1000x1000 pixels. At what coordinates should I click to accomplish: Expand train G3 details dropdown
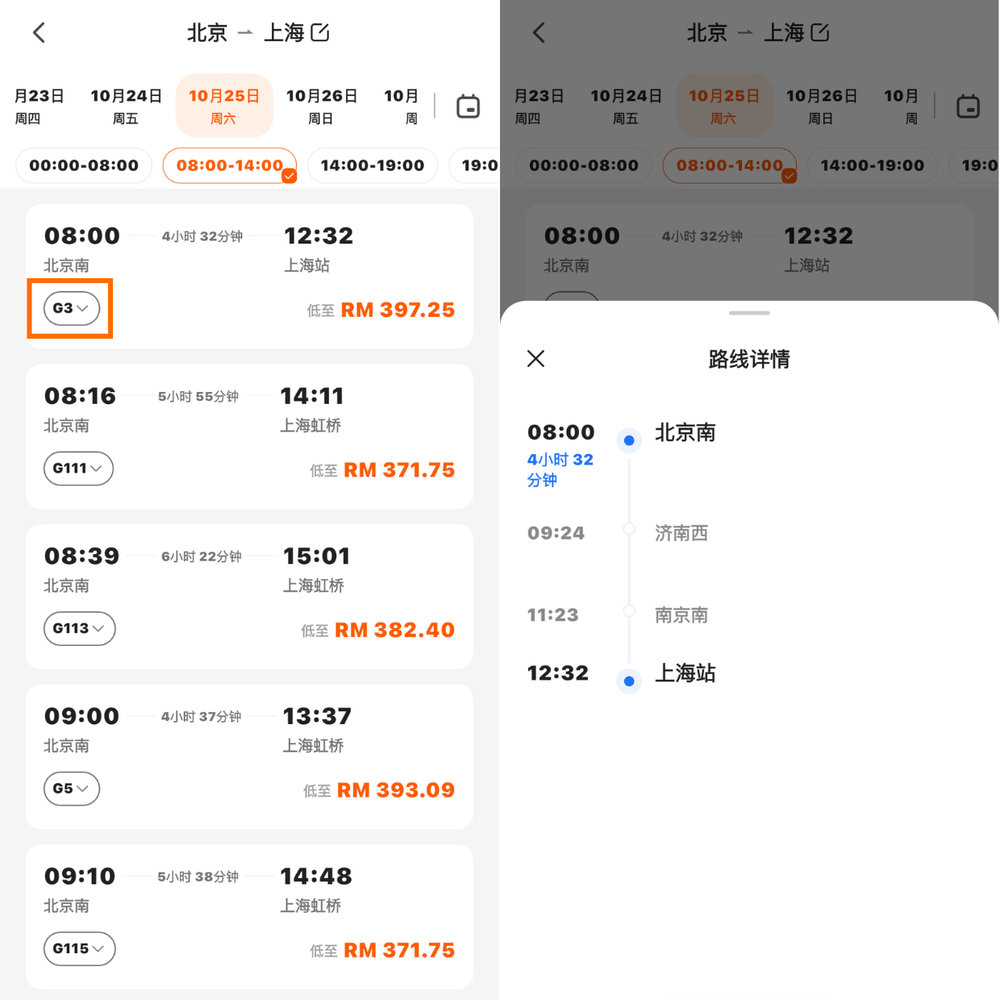point(69,309)
